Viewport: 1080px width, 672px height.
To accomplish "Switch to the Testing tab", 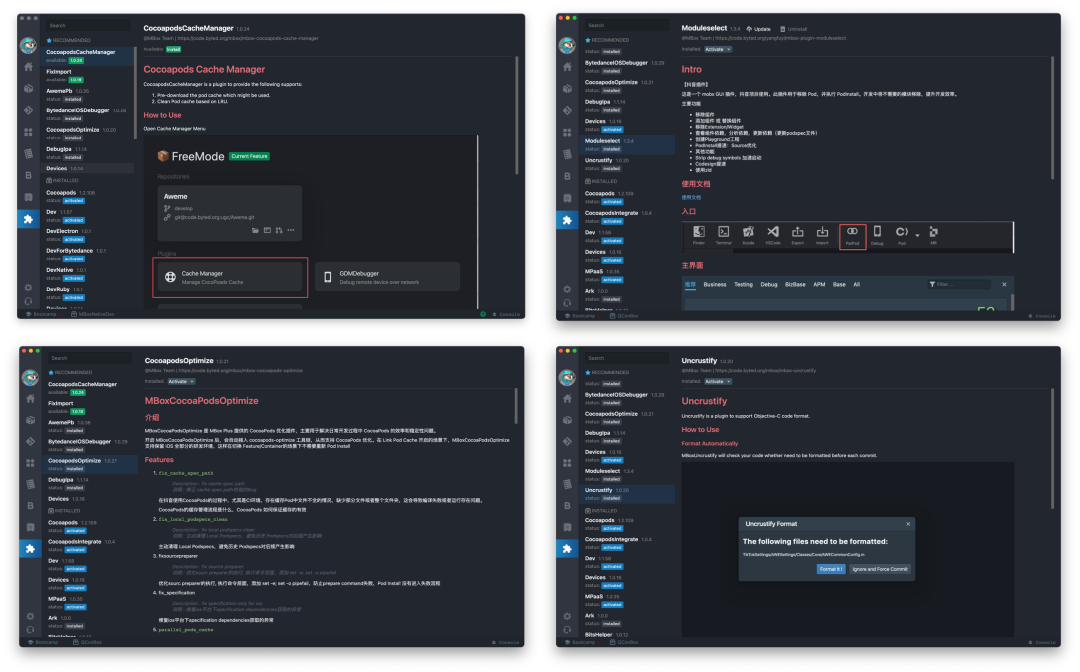I will pos(743,284).
